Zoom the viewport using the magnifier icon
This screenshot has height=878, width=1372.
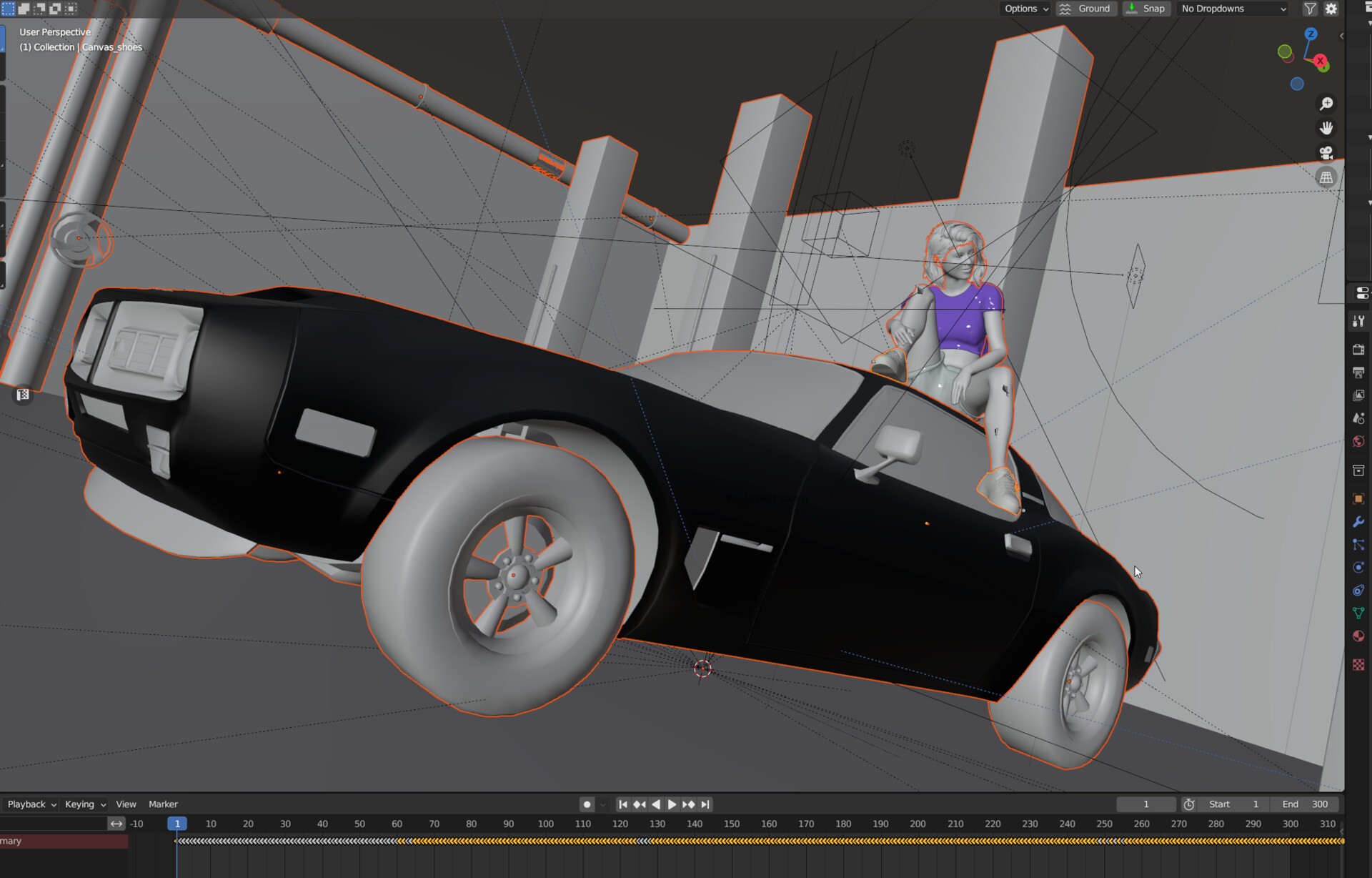pos(1326,103)
